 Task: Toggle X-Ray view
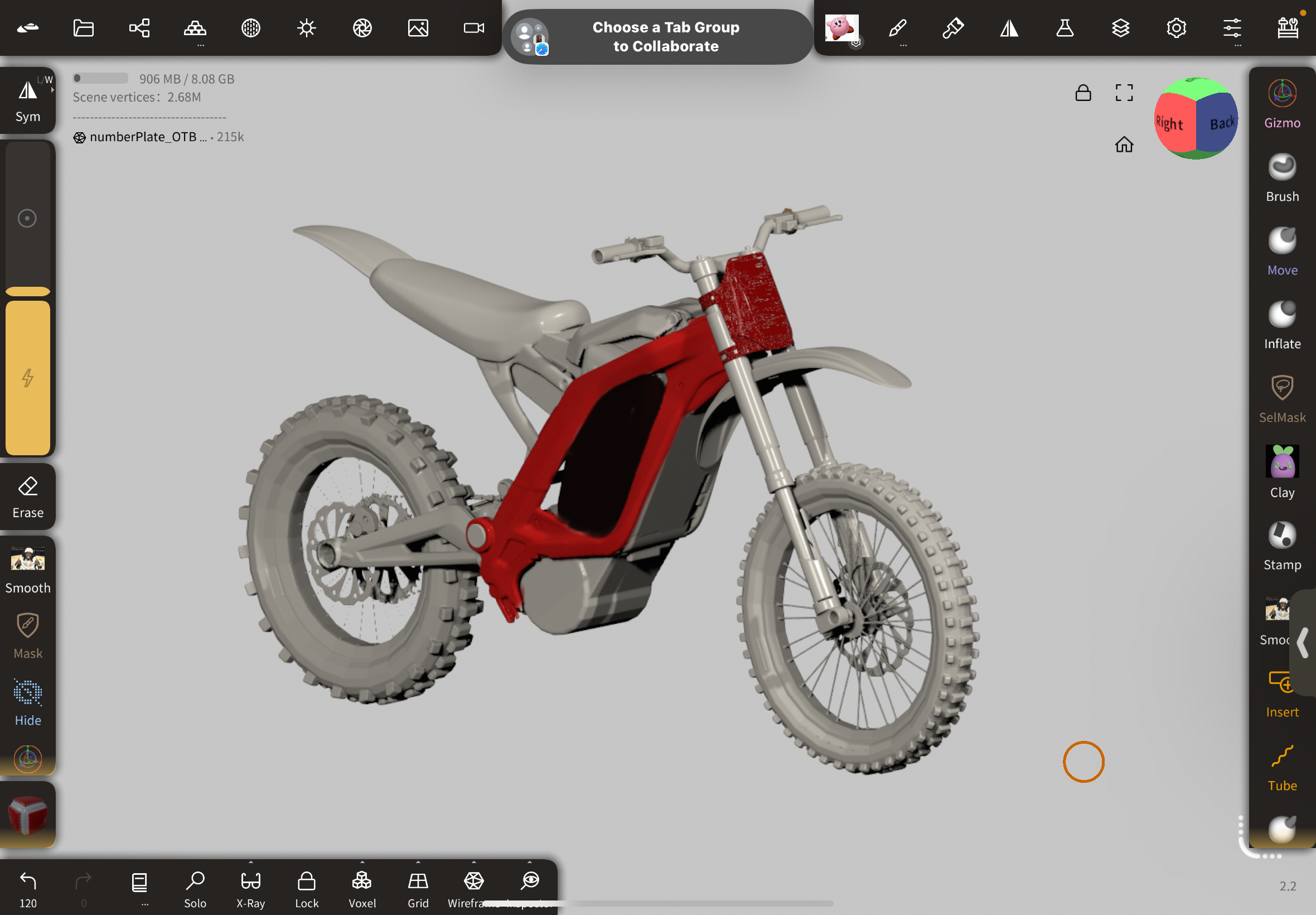click(x=250, y=889)
